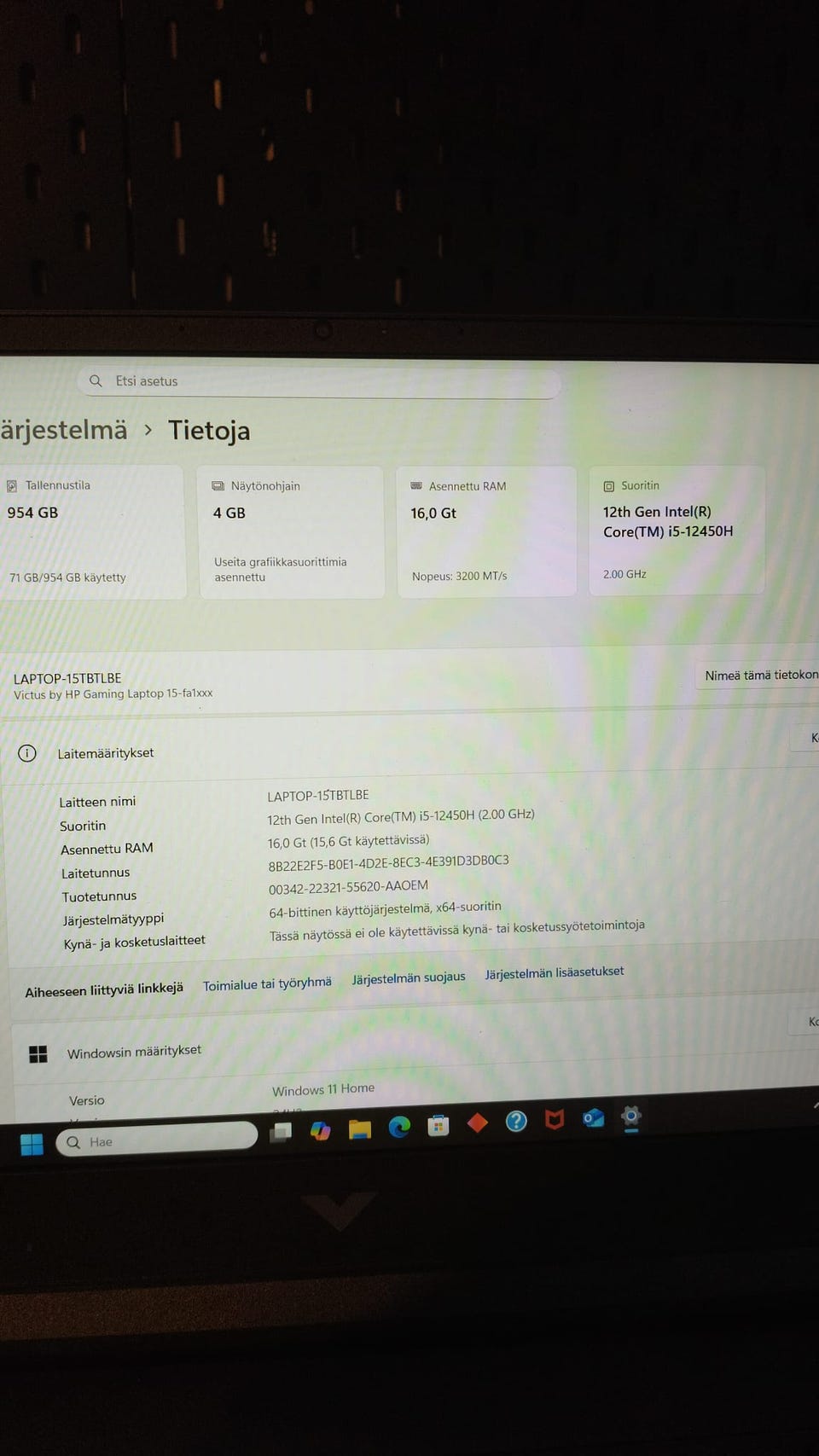Screen dimensions: 819x1456
Task: Click the taskbar Hae search box
Action: (x=156, y=1140)
